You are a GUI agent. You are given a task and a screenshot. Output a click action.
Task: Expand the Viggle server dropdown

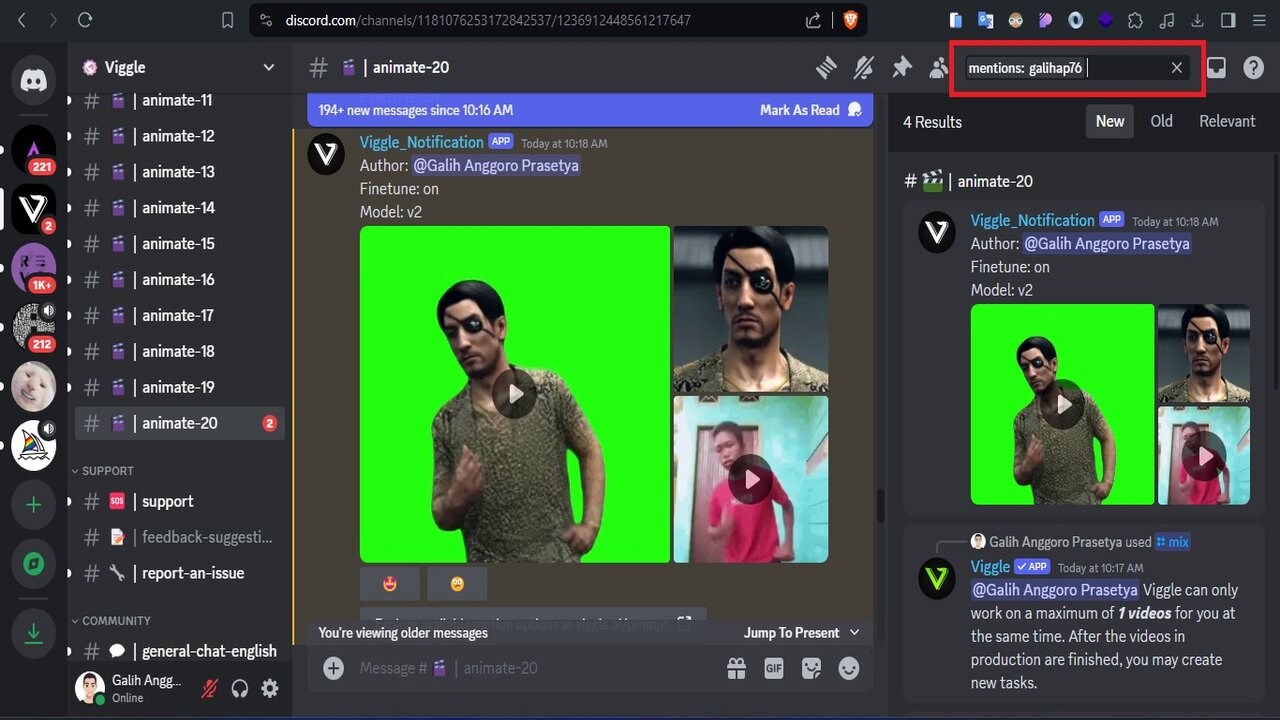pos(268,67)
